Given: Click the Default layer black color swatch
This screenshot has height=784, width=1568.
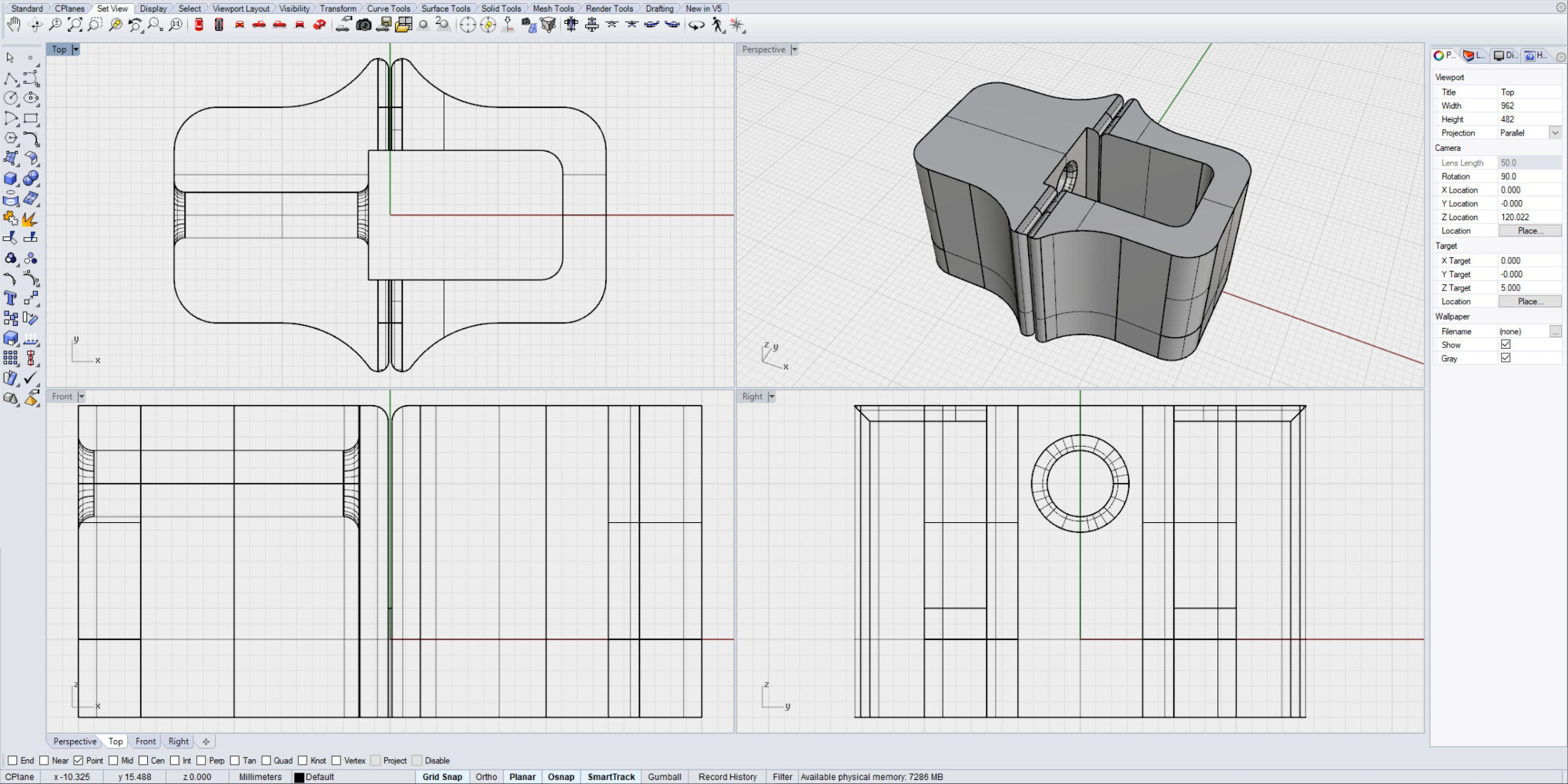Looking at the screenshot, I should click(300, 777).
